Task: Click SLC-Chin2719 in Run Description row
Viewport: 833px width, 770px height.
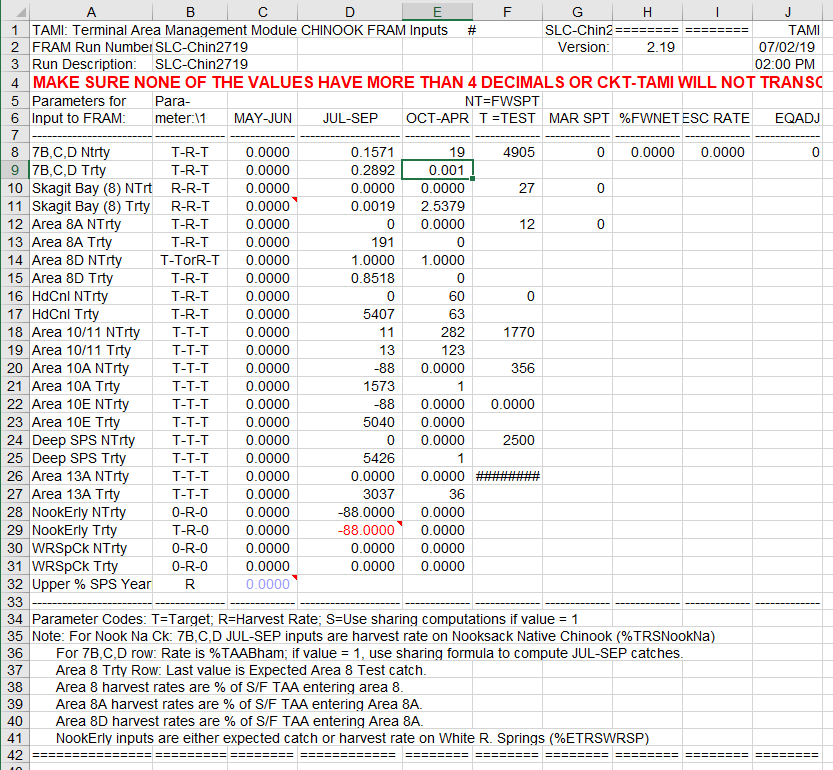Action: 201,64
